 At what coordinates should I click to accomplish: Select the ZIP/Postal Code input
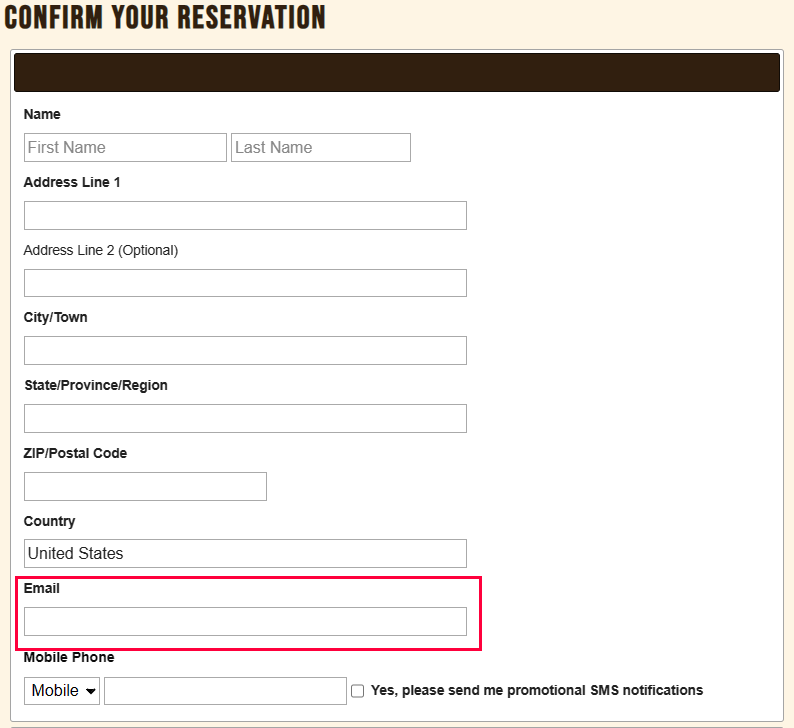point(145,486)
